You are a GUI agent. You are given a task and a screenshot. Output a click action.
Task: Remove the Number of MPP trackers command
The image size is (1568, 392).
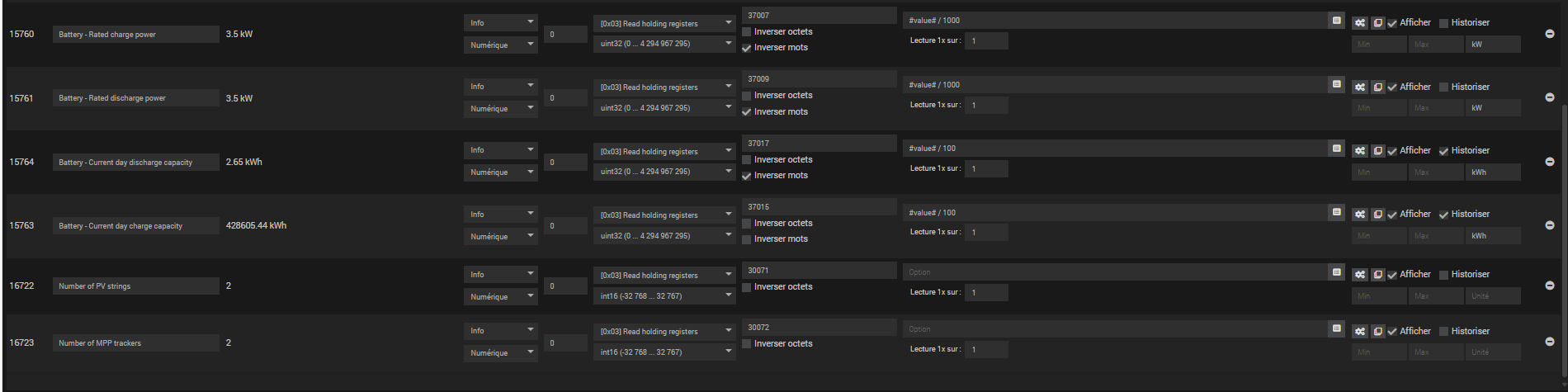[1549, 342]
